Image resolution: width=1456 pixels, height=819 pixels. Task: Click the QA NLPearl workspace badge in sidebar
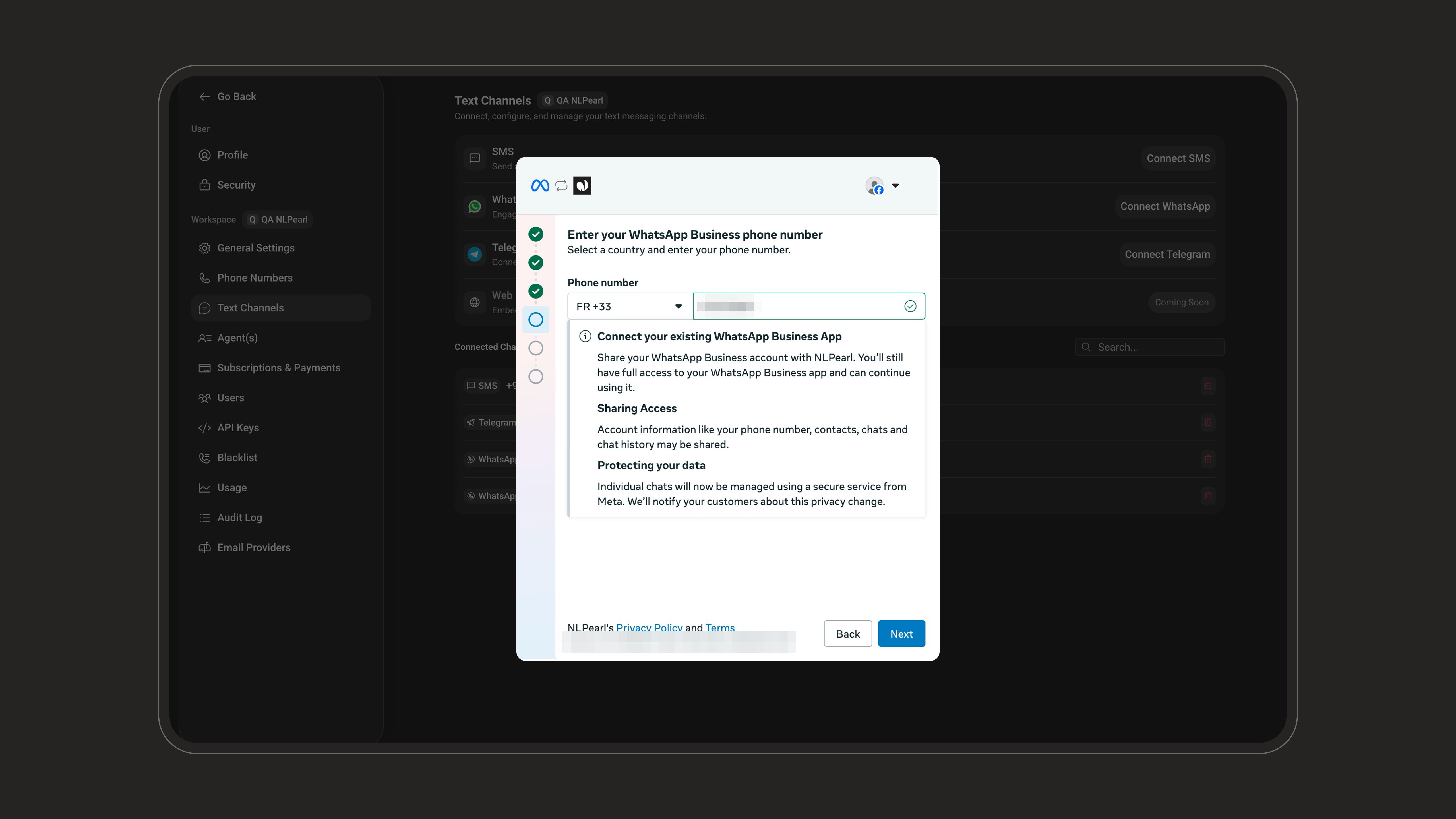(x=278, y=219)
